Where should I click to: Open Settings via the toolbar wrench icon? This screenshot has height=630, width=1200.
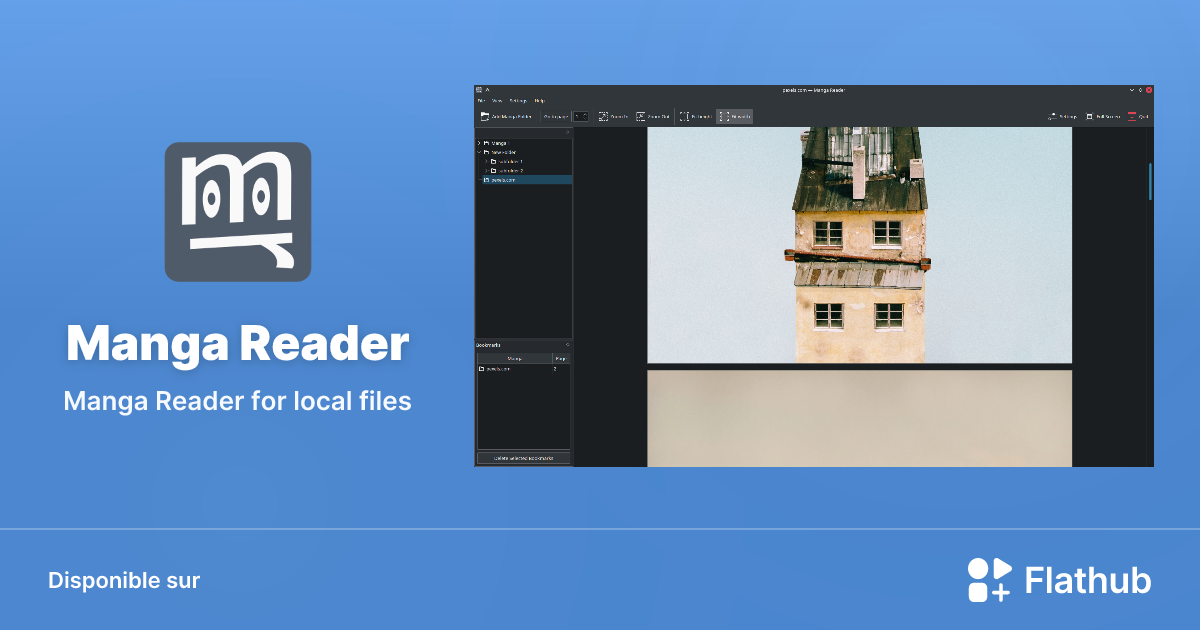(1050, 116)
